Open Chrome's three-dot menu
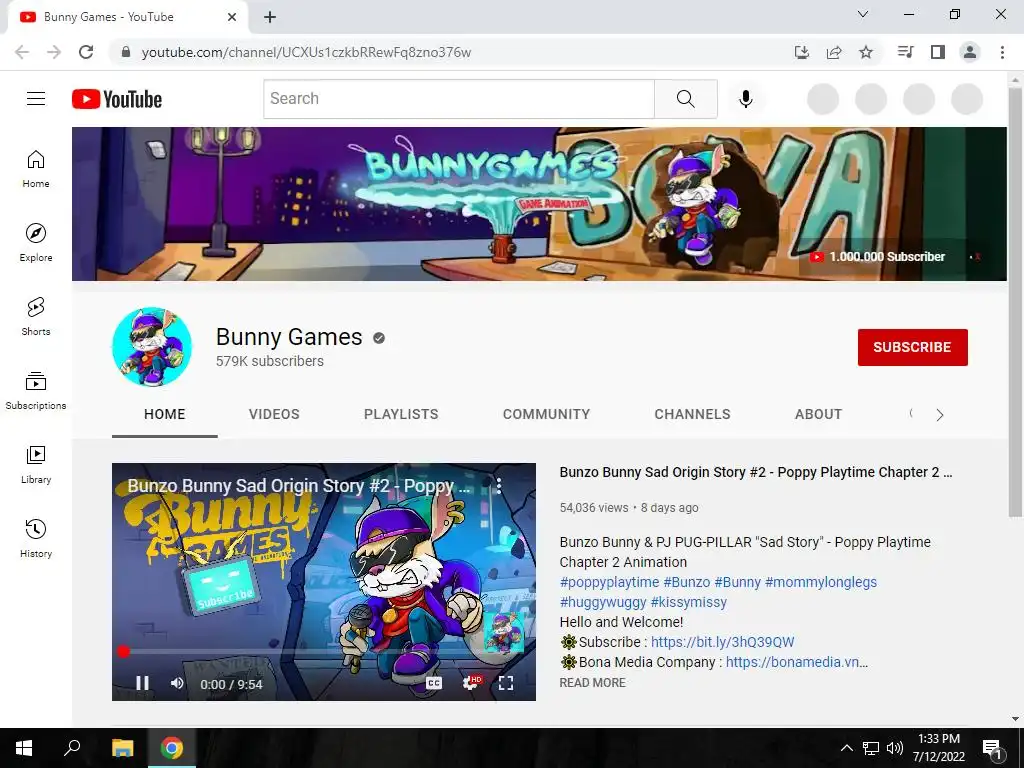Viewport: 1024px width, 768px height. pos(1002,52)
